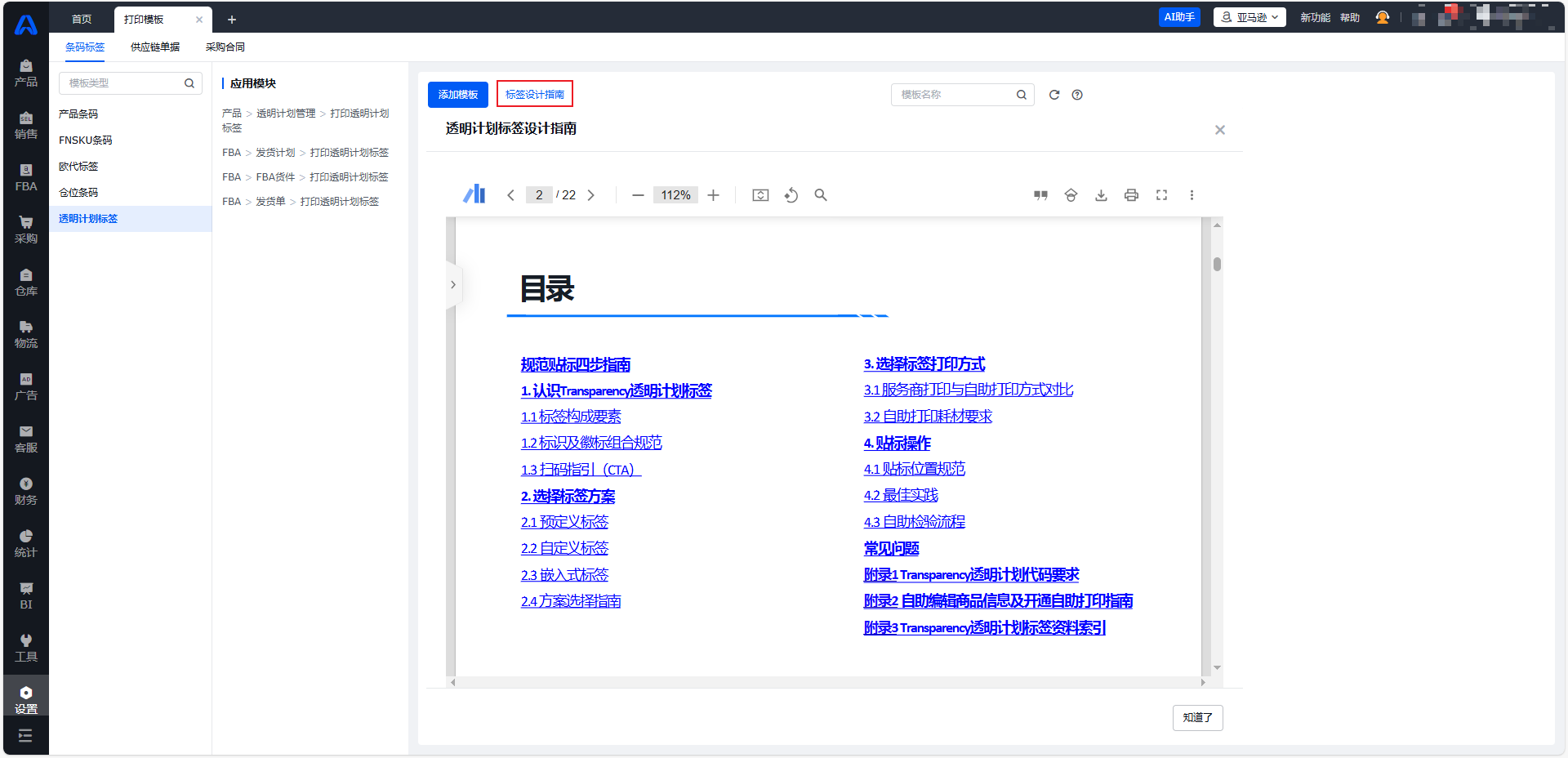
Task: Open the 亚马逊 platform dropdown
Action: point(1249,17)
